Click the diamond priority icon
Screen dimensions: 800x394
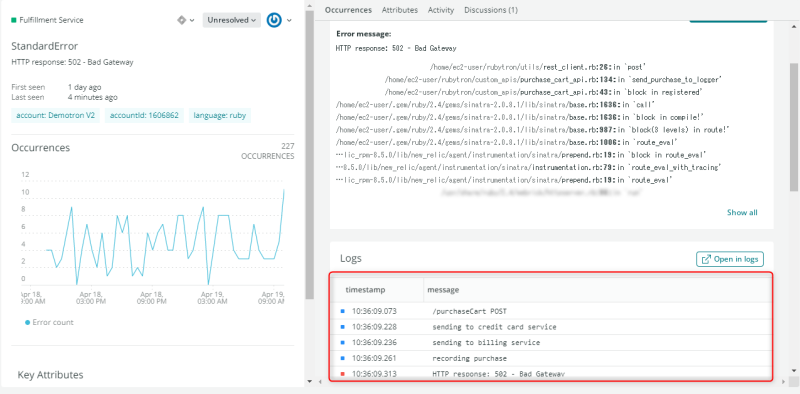click(x=181, y=20)
